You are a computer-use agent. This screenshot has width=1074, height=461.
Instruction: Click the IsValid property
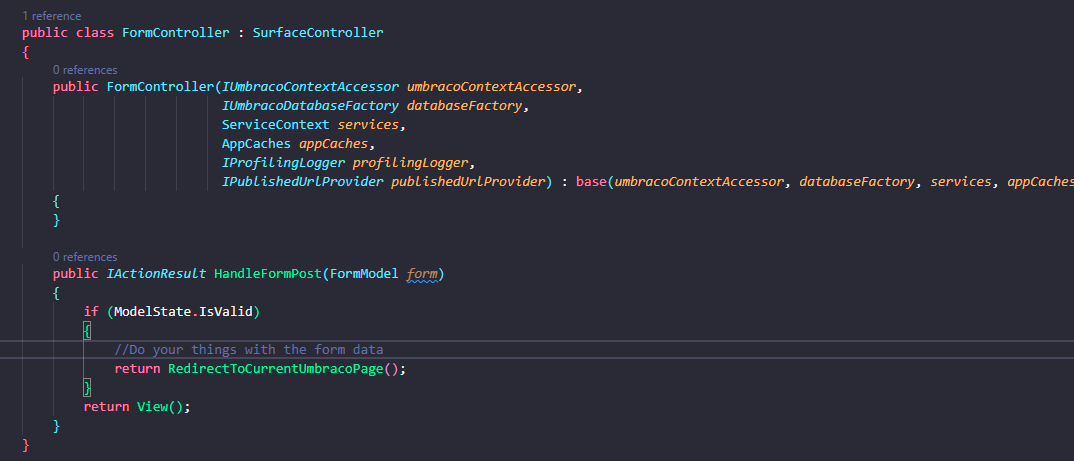point(225,312)
